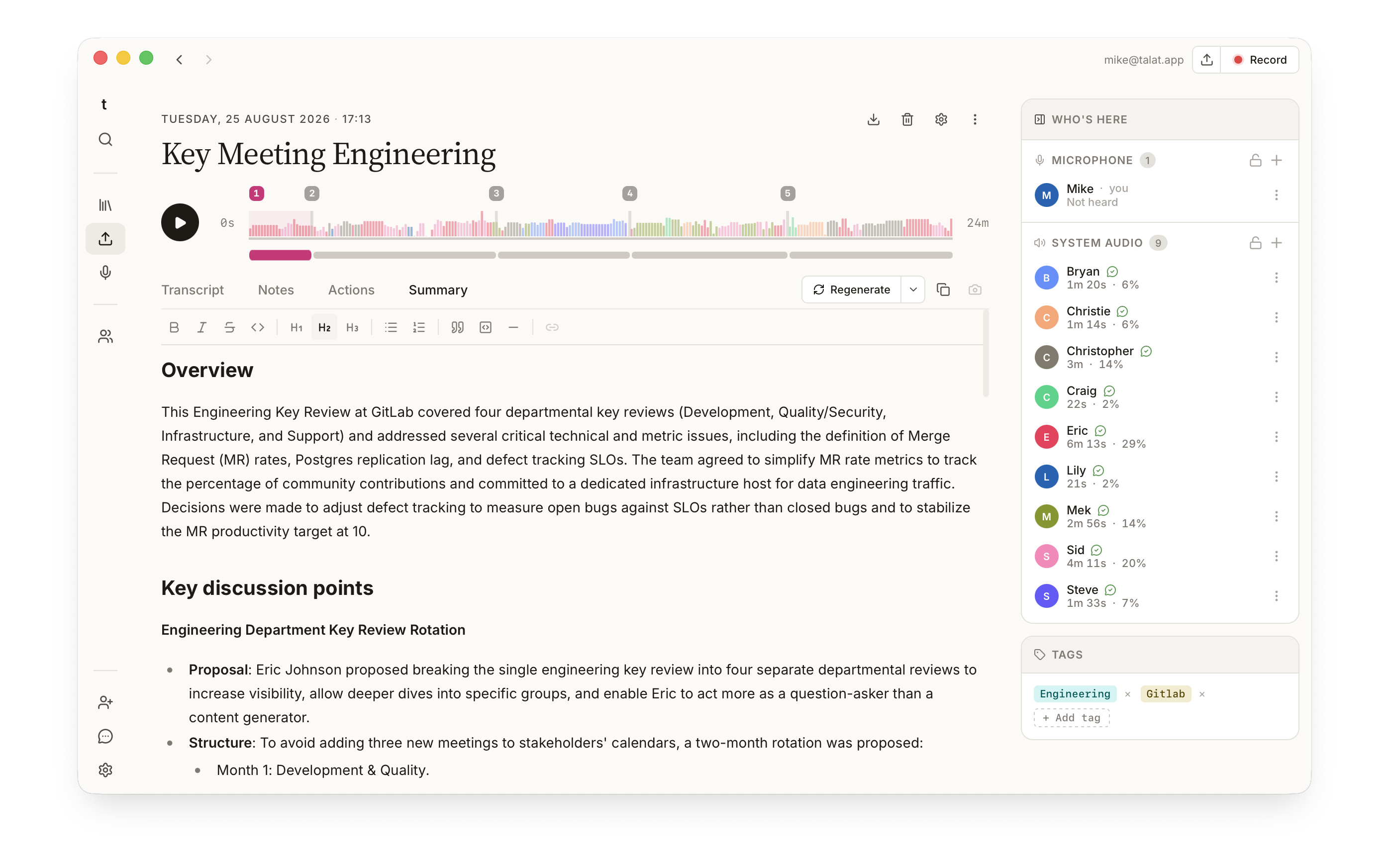Click the microphone icon in the sidebar
The width and height of the screenshot is (1389, 868).
[105, 272]
